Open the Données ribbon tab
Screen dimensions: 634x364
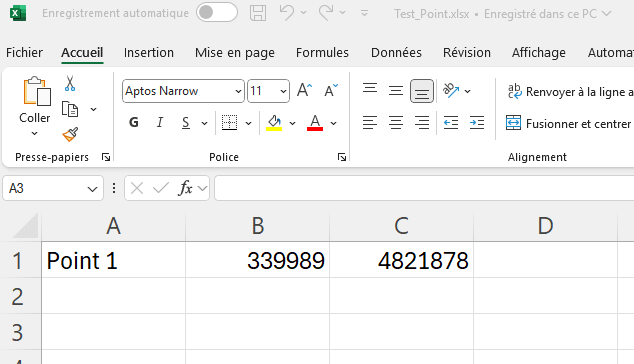point(396,53)
